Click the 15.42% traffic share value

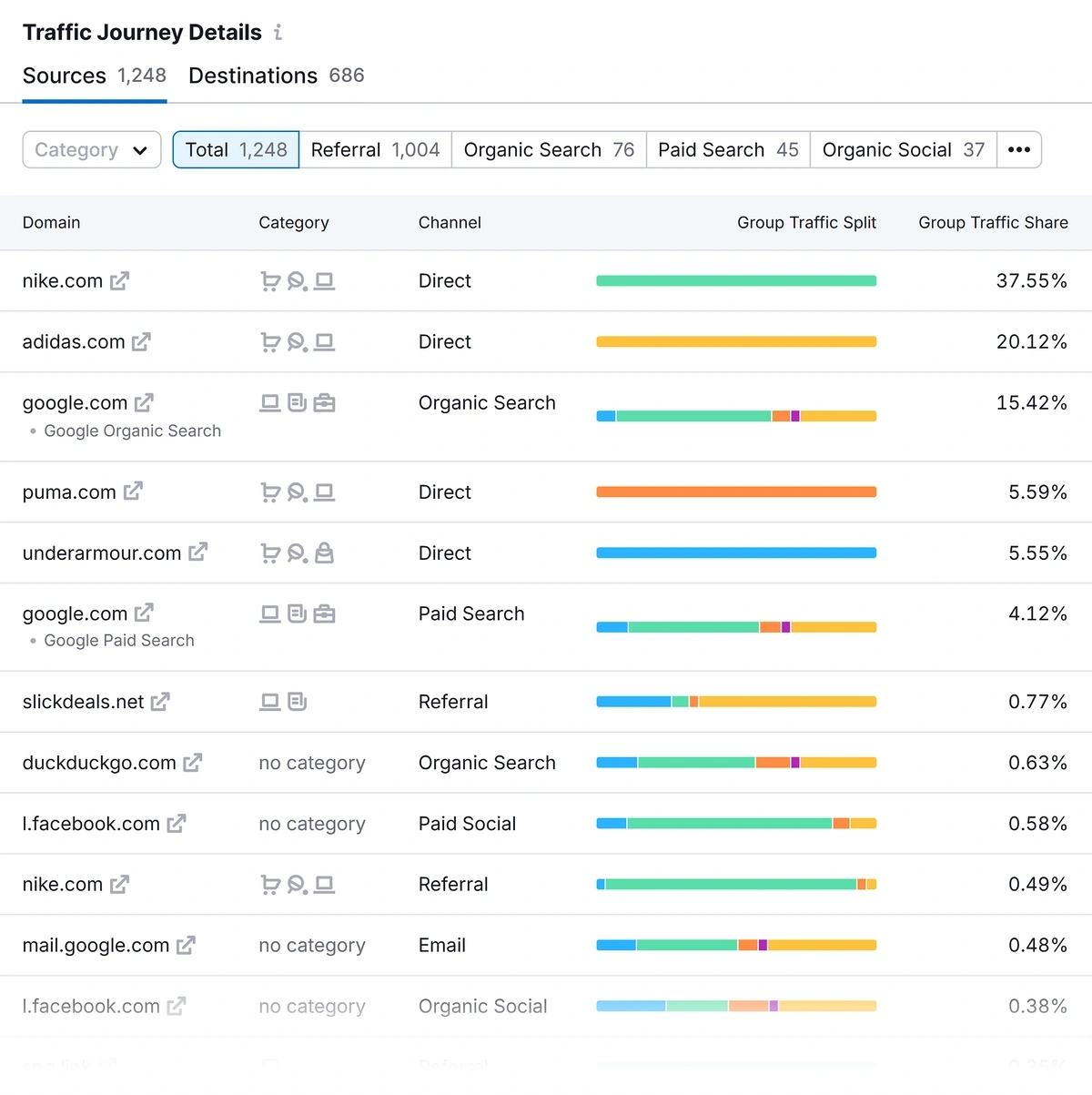(x=1031, y=402)
